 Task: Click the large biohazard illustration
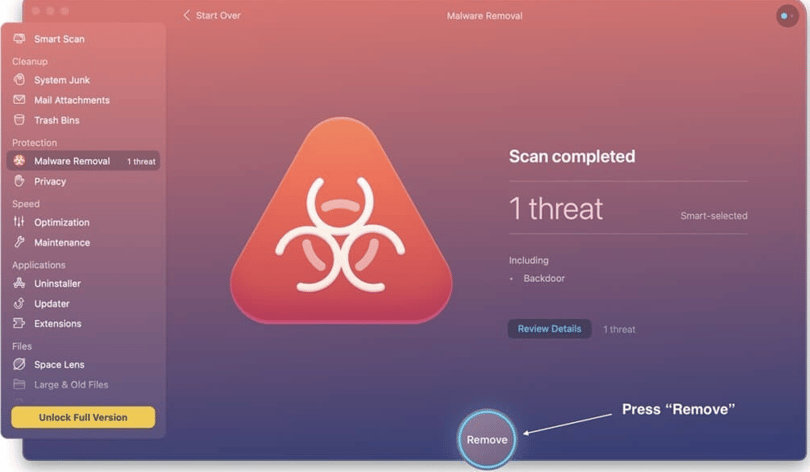click(341, 222)
